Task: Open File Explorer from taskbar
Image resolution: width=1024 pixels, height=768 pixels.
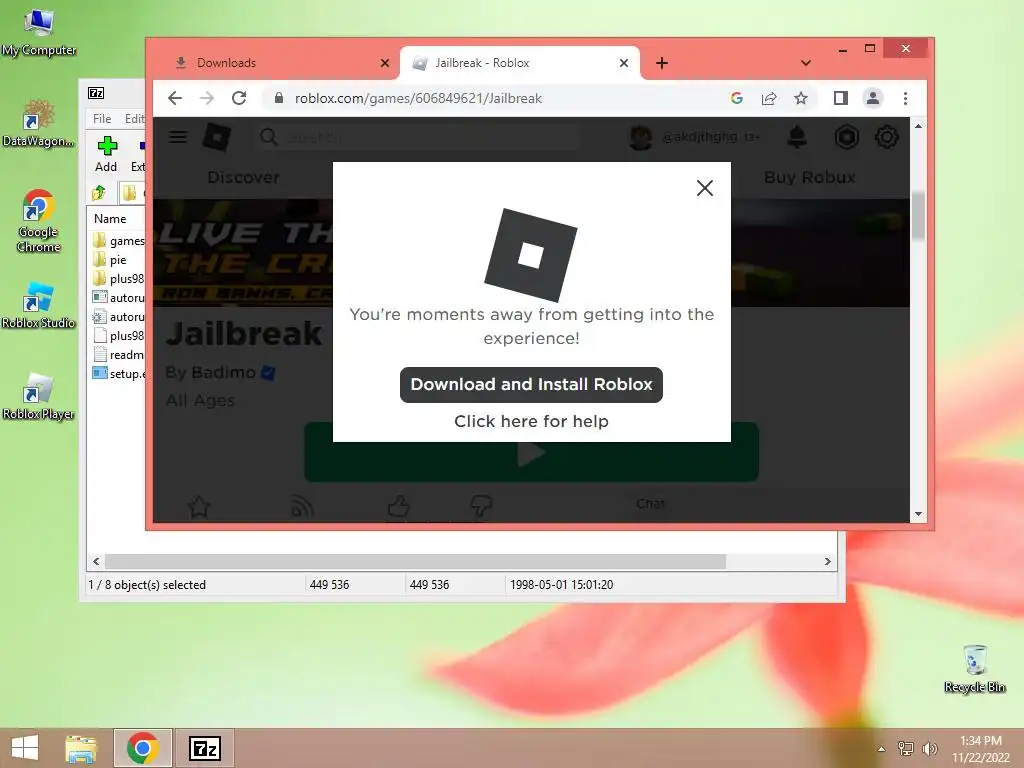Action: point(82,748)
